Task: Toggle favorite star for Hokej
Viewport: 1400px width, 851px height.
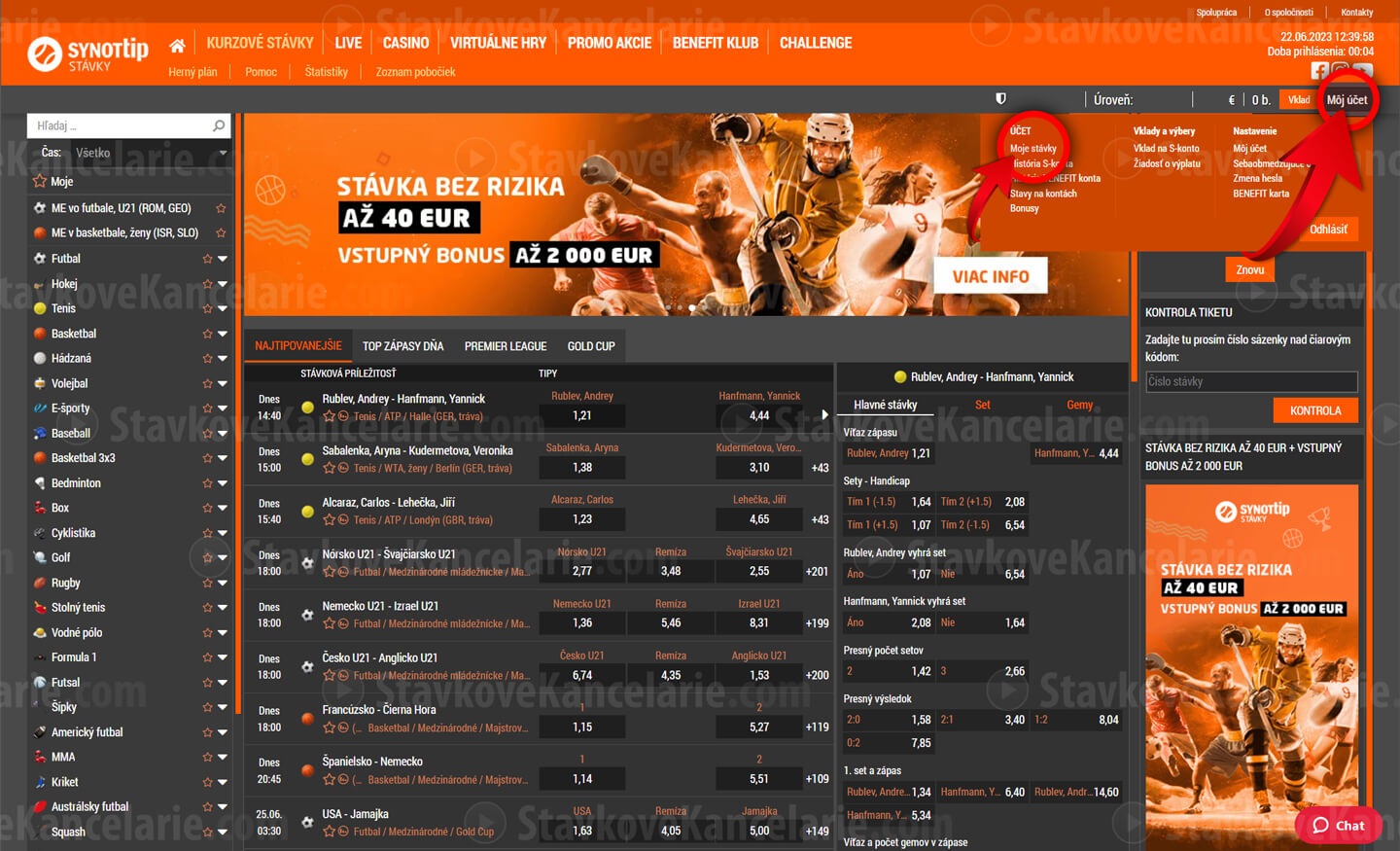Action: [207, 284]
